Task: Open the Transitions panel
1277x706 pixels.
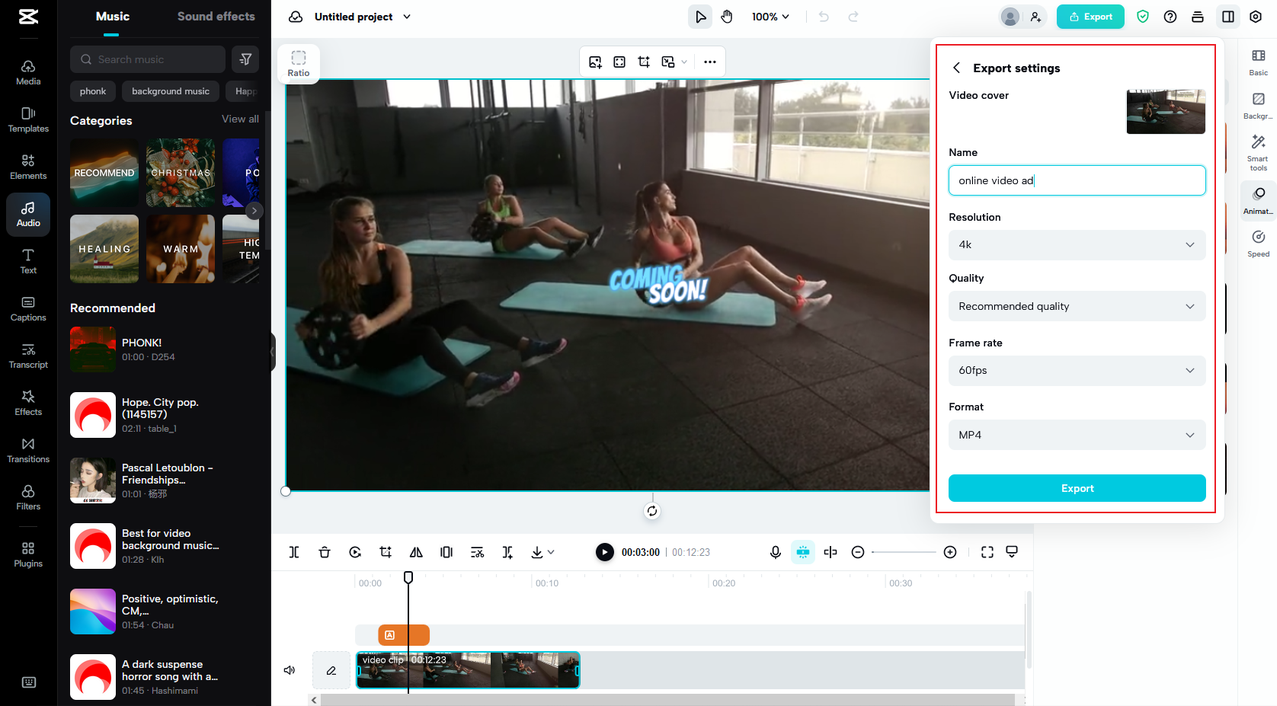Action: coord(28,450)
